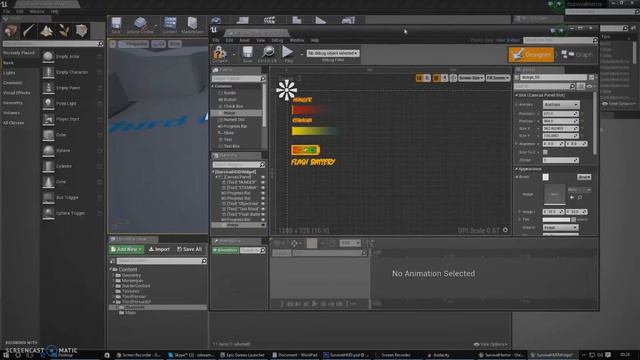The width and height of the screenshot is (640, 360).
Task: Toggle Details panel visibility eye filter
Action: pyautogui.click(x=589, y=86)
